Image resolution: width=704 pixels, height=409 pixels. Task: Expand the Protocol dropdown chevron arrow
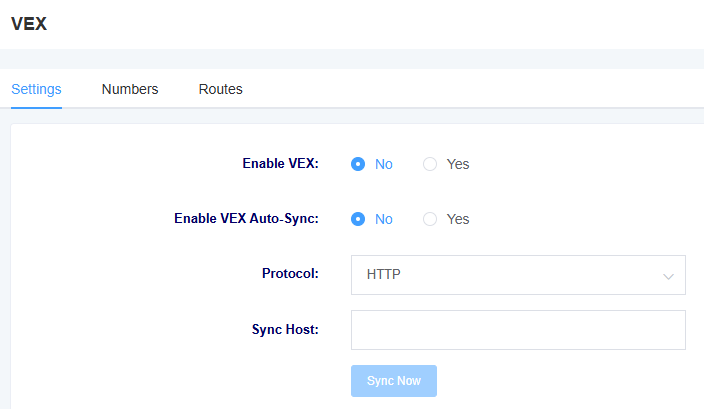(668, 277)
